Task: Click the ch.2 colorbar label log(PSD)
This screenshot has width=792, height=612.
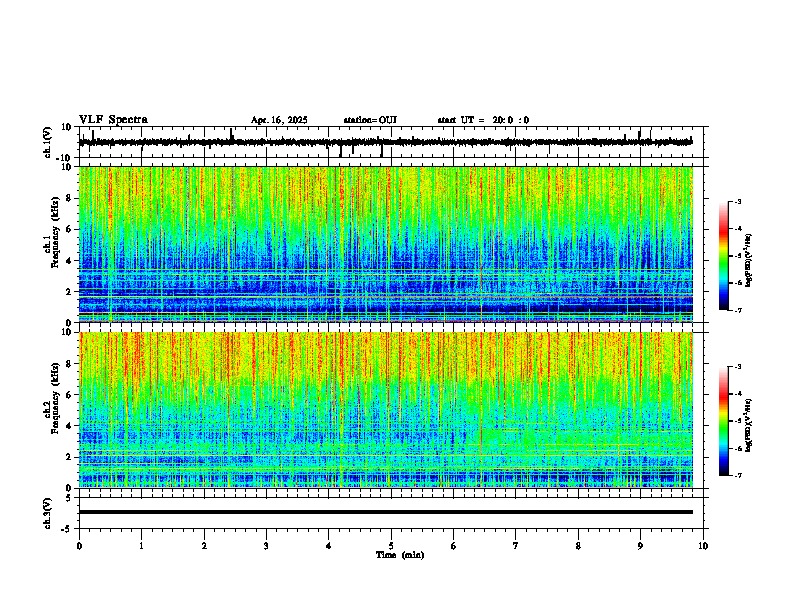Action: (x=749, y=426)
